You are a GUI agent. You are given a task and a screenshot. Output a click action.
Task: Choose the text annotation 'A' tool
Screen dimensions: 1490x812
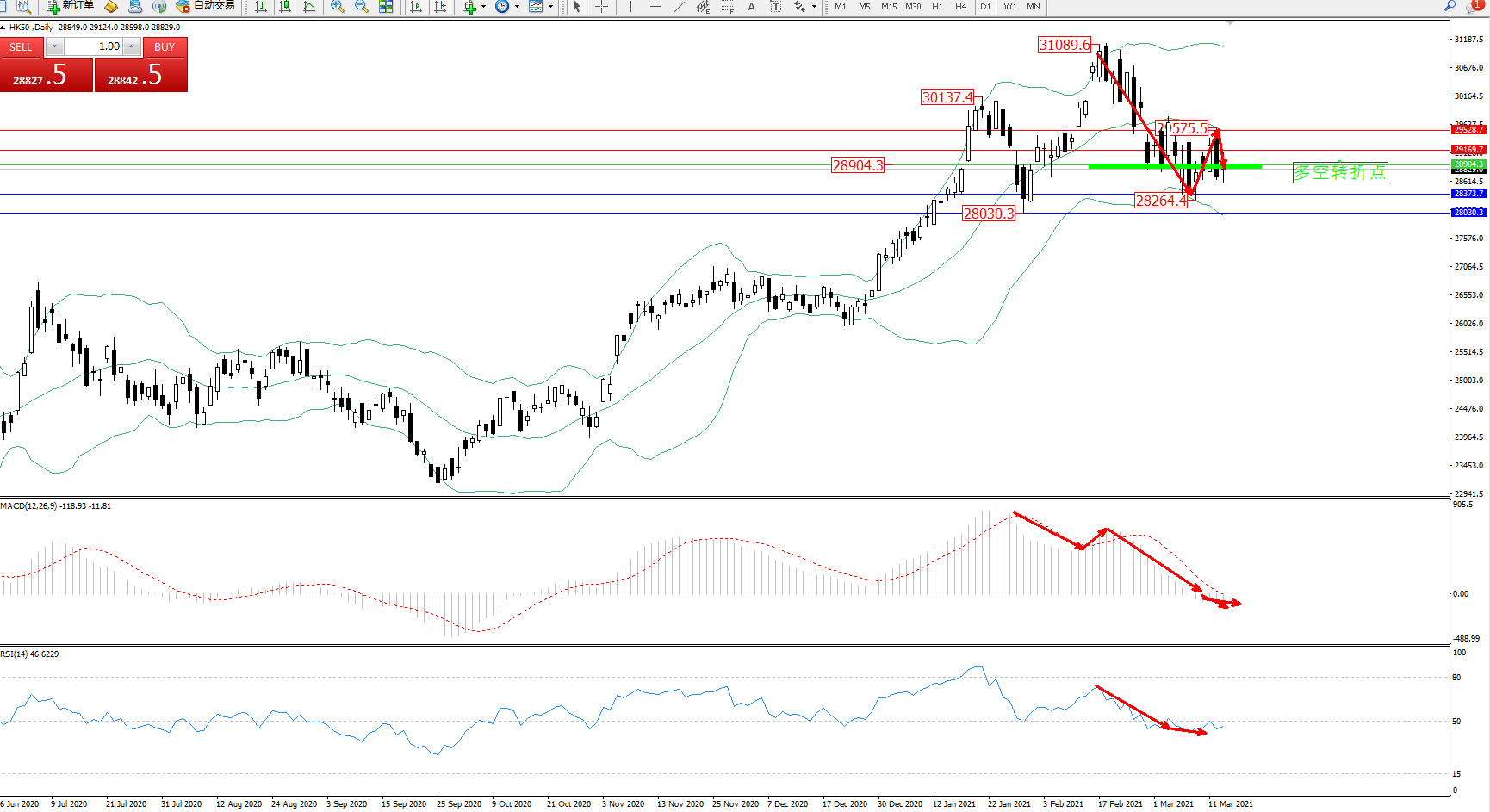click(x=751, y=7)
